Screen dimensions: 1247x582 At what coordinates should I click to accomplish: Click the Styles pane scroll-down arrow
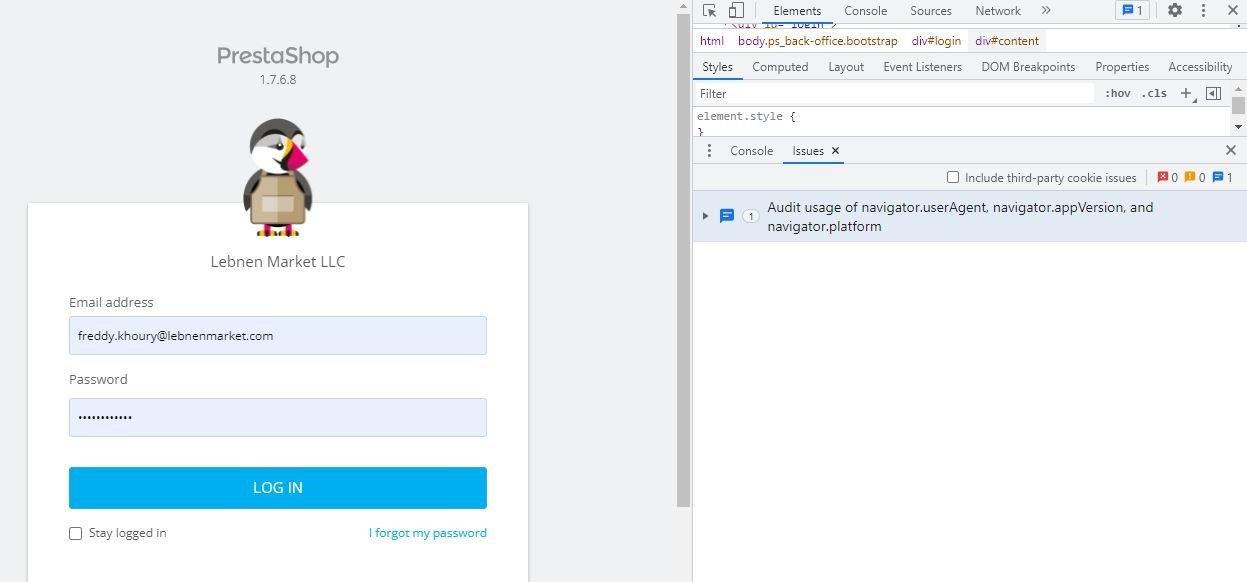[1238, 128]
